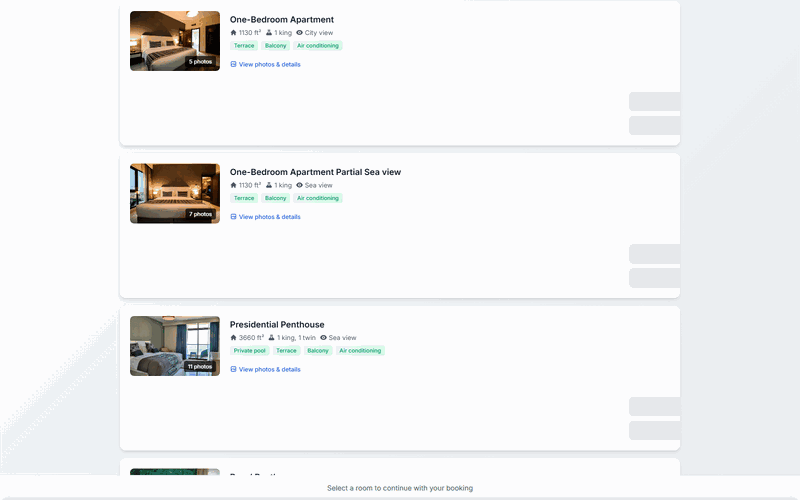Click the 1 king, 1 twin bed text
800x500 pixels.
[296, 338]
